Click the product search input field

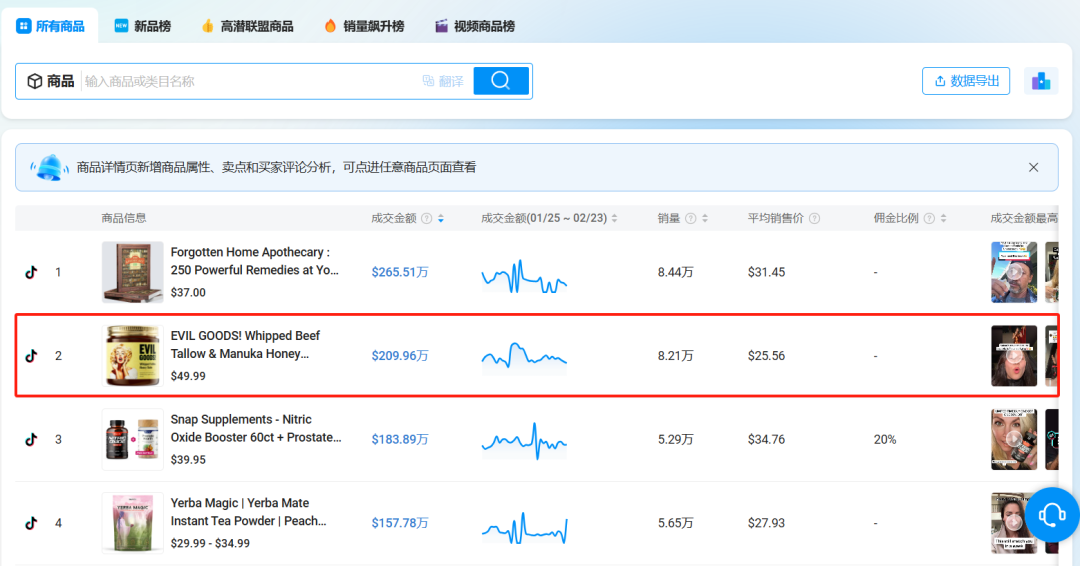(x=248, y=81)
